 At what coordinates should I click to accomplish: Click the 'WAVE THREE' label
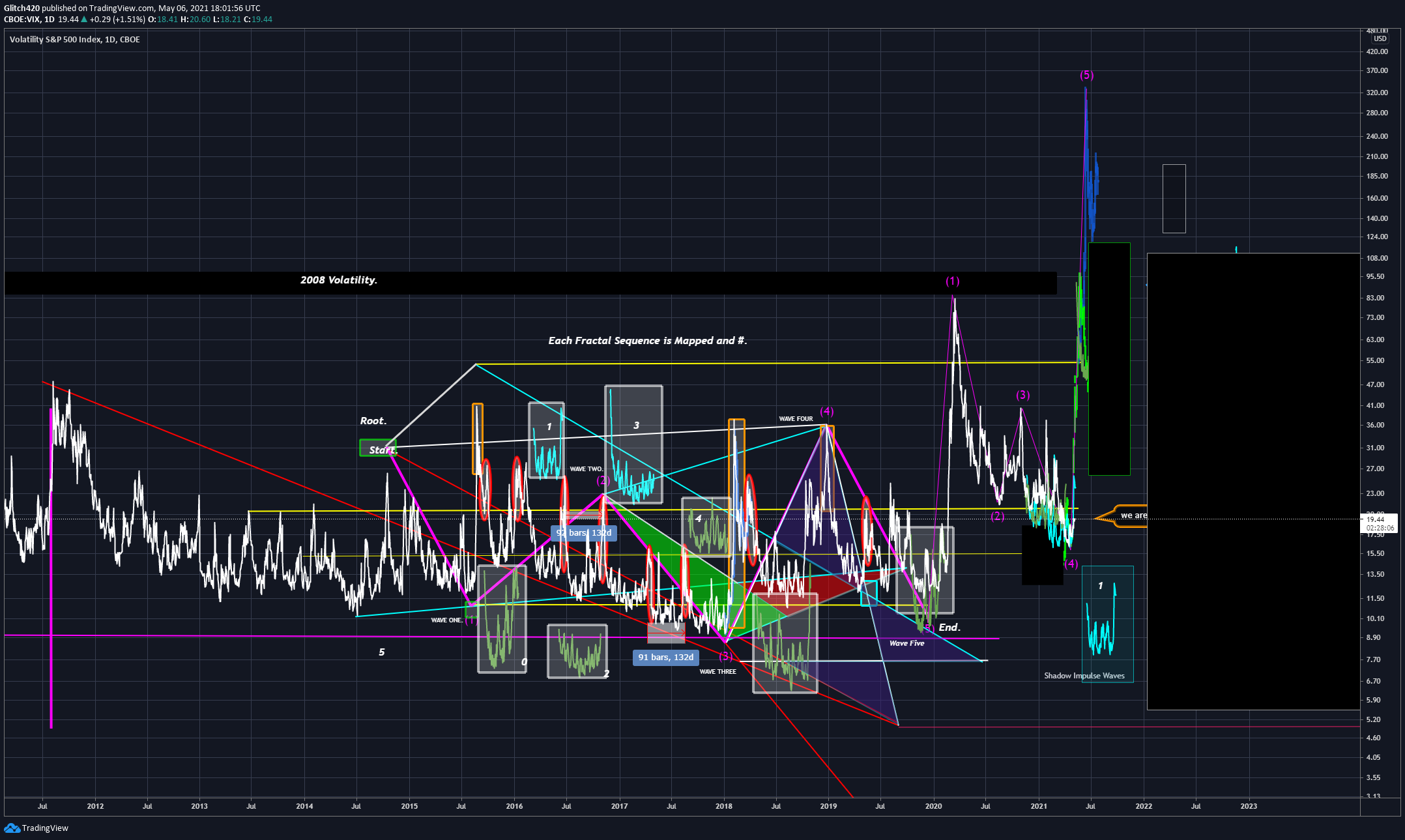point(718,671)
